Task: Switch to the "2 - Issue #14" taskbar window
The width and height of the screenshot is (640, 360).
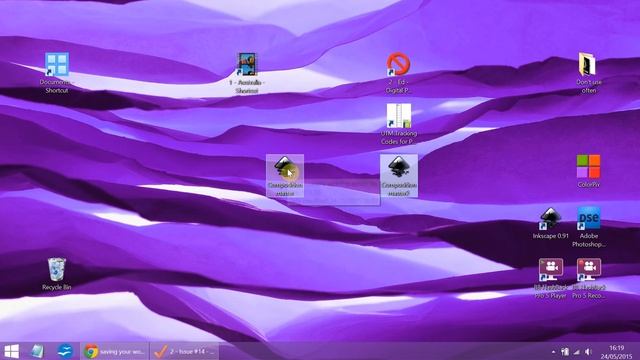Action: (184, 351)
